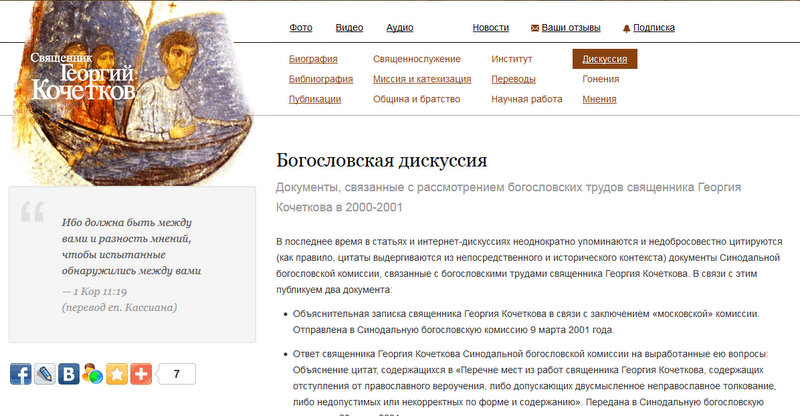The image size is (800, 416).
Task: Click bullet Ответ священника Георгия Кочеткова
Action: pos(534,383)
